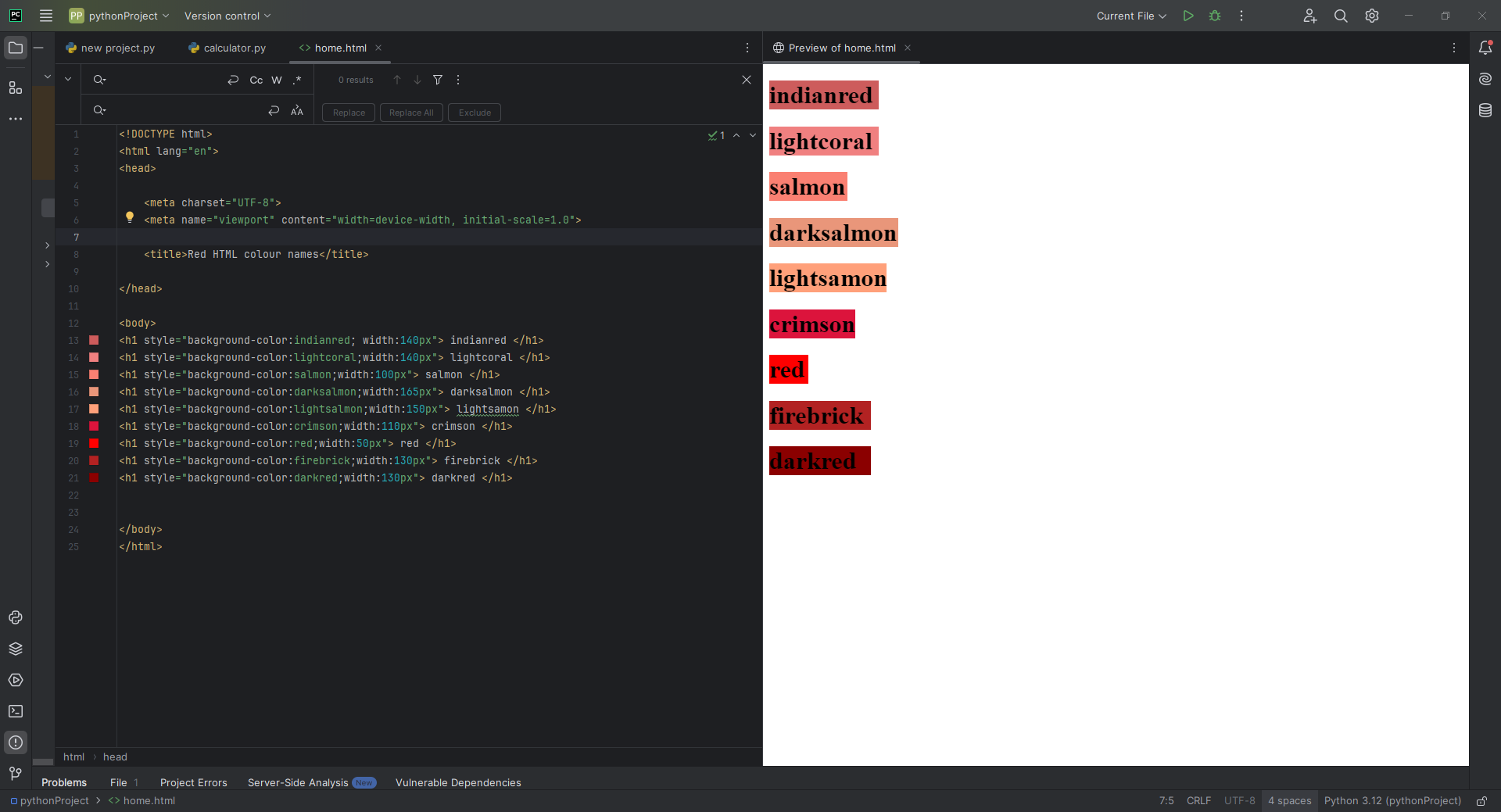Toggle Regex search option
This screenshot has width=1501, height=812.
coord(297,80)
